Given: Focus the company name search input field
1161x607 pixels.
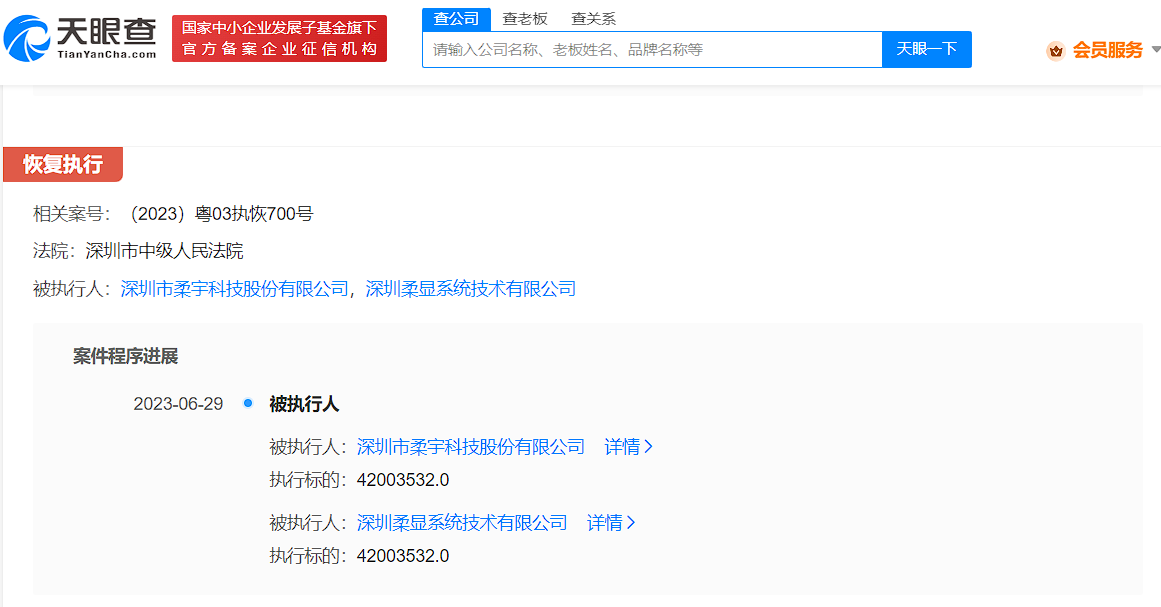Looking at the screenshot, I should (651, 49).
